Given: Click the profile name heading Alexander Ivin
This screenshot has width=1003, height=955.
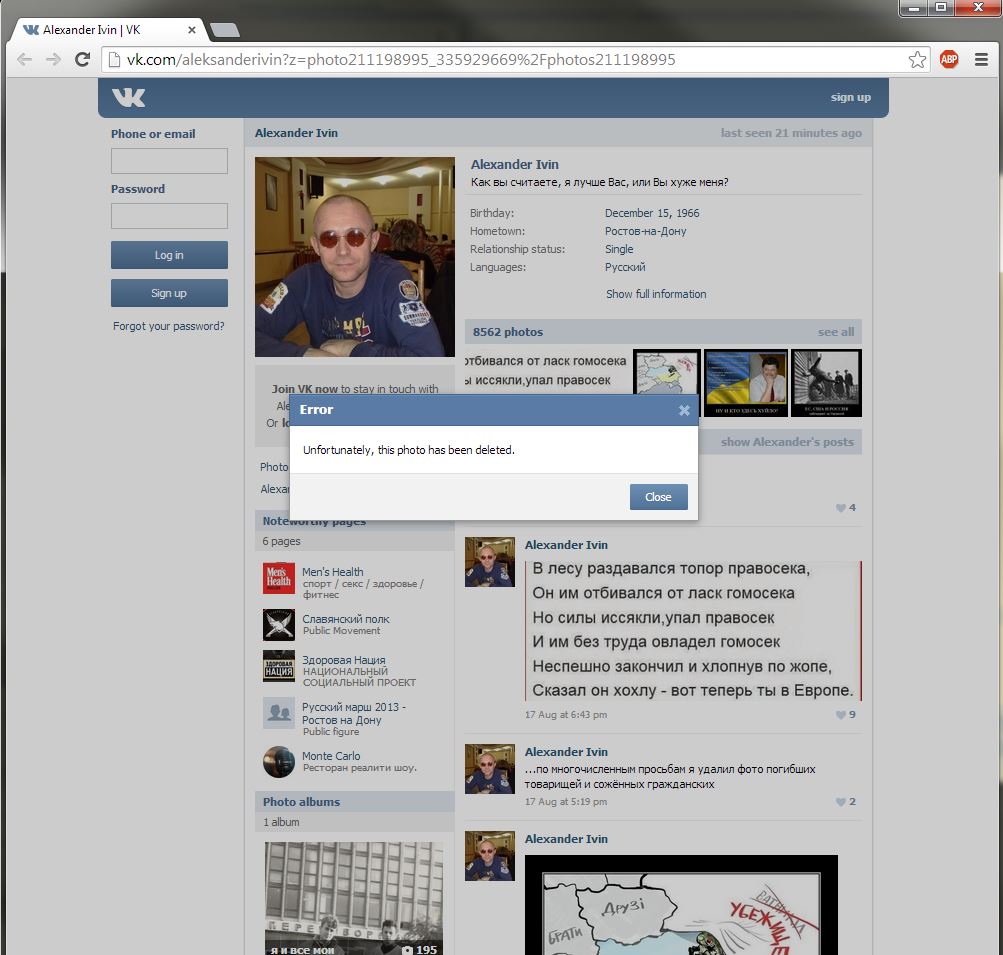Looking at the screenshot, I should coord(514,164).
